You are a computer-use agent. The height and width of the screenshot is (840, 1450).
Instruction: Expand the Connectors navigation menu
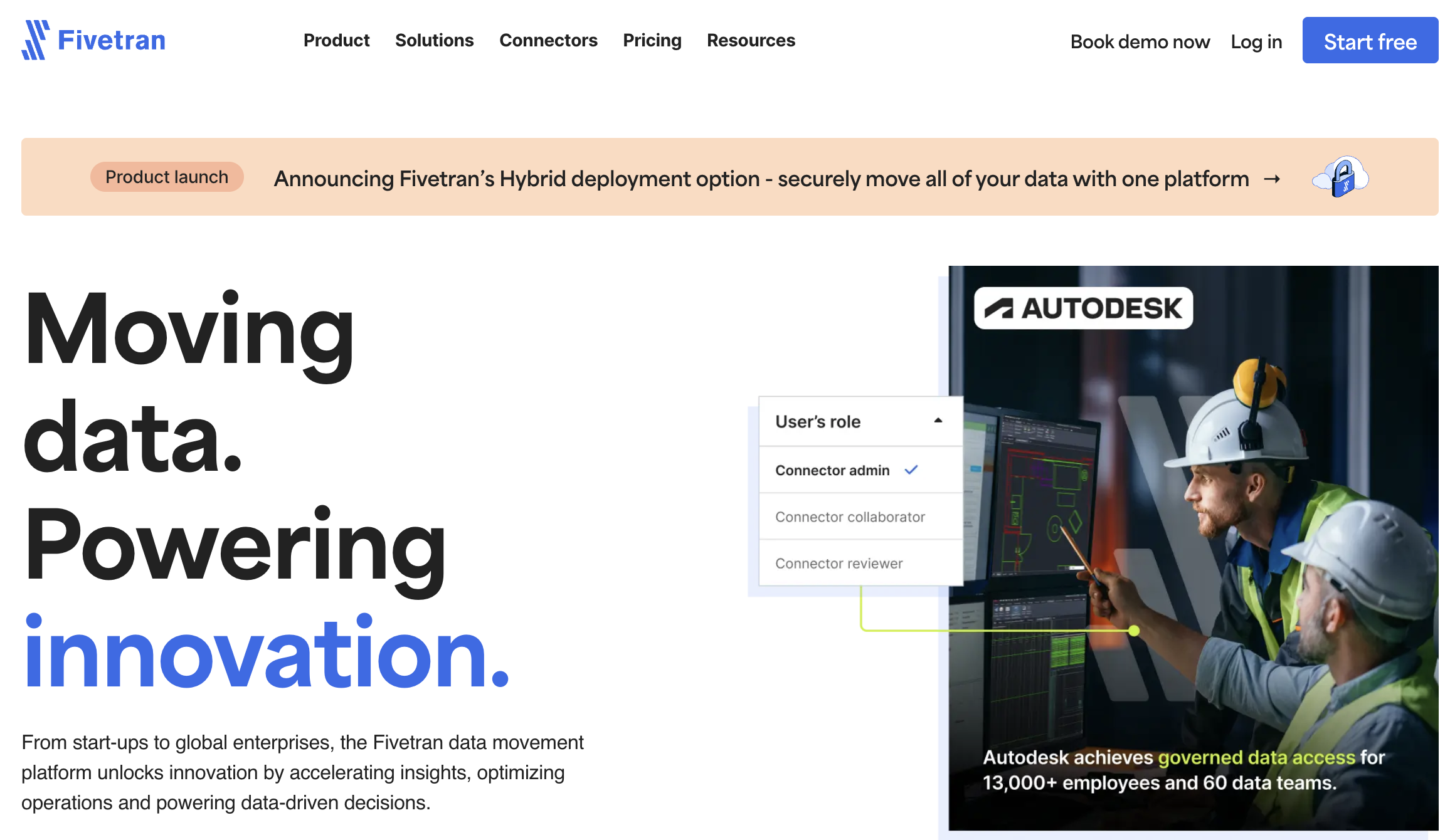548,41
